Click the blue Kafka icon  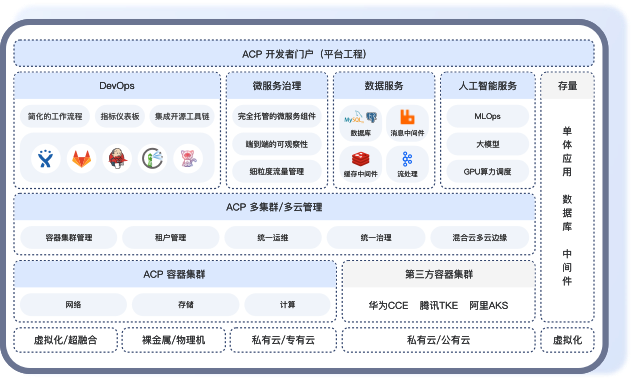[407, 159]
